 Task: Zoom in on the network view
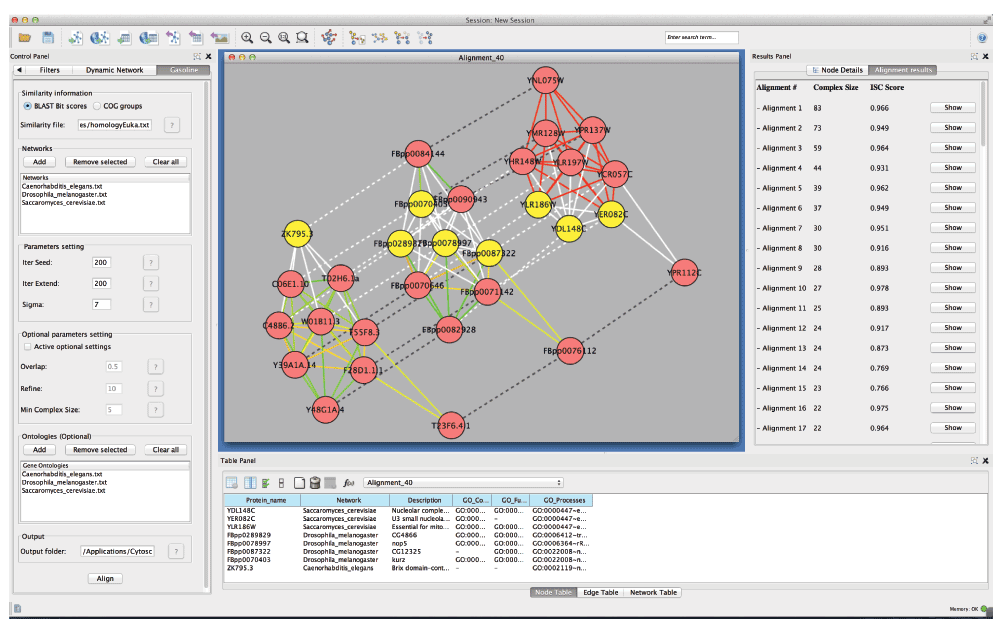pos(247,38)
